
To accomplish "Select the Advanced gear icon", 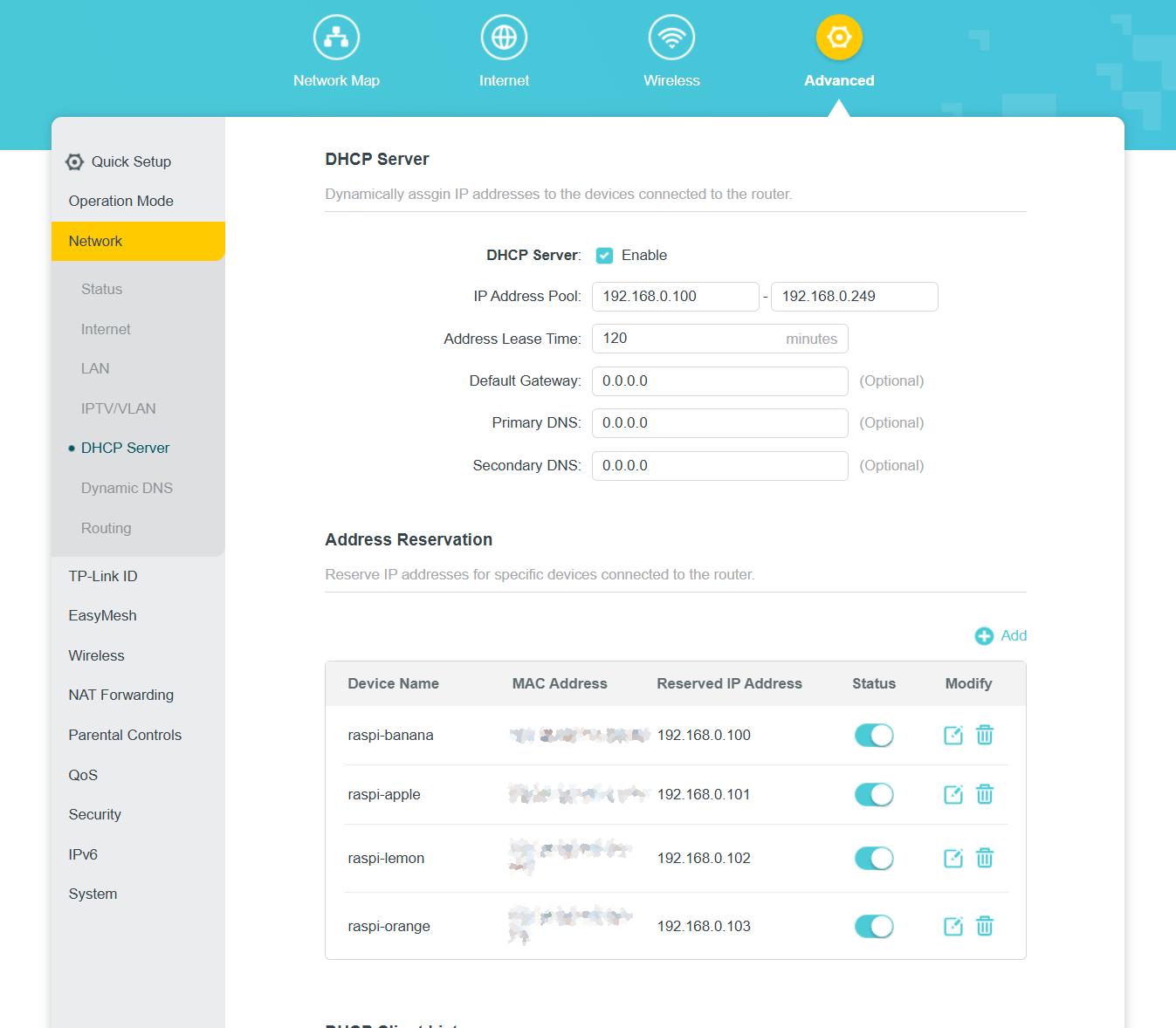I will pyautogui.click(x=838, y=37).
